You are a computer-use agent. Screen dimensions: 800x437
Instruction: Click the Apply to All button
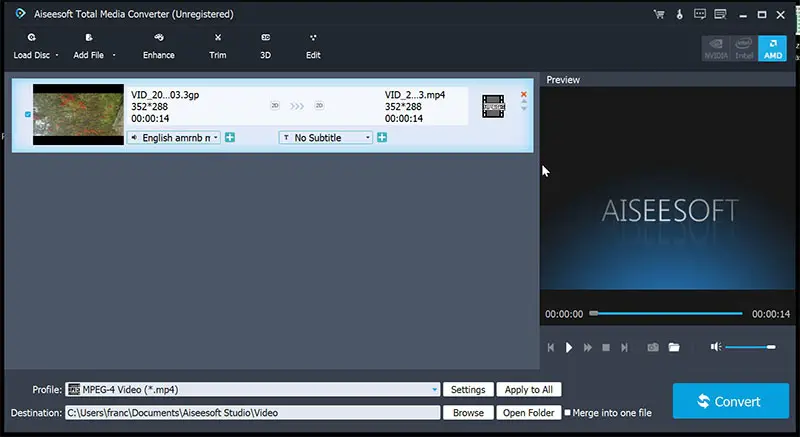point(529,390)
